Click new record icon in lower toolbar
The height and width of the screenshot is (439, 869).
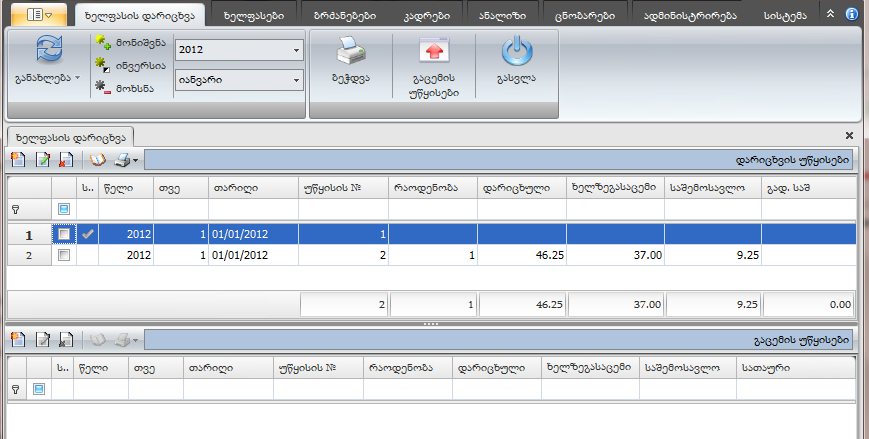coord(18,339)
